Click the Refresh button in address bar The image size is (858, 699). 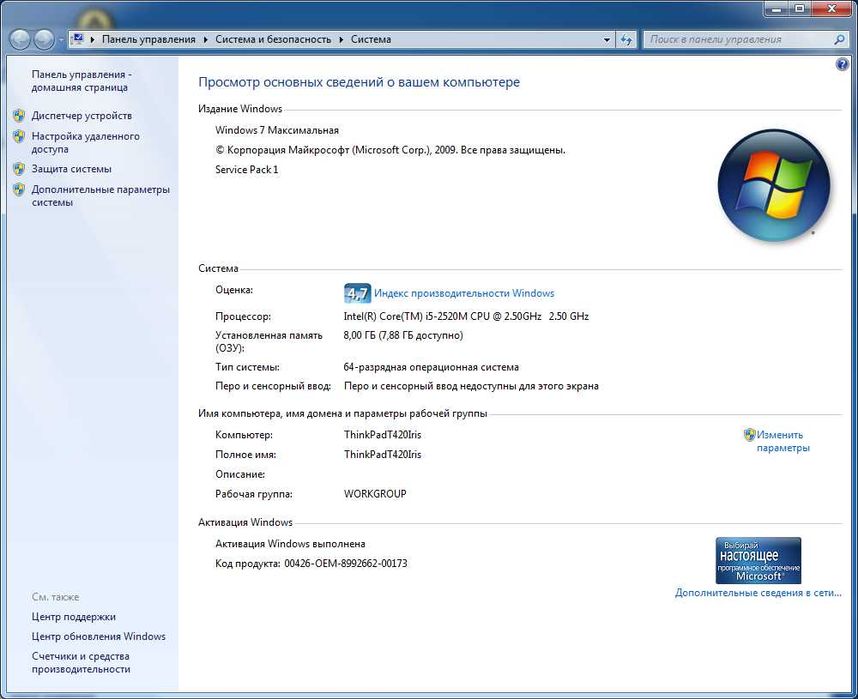627,40
